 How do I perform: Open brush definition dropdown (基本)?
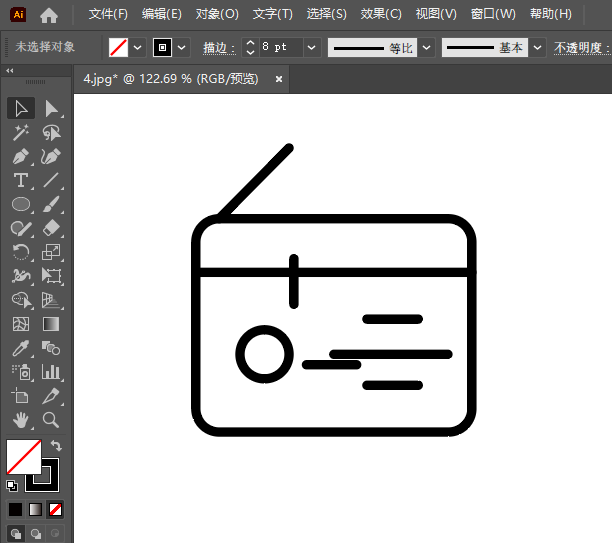(x=537, y=48)
